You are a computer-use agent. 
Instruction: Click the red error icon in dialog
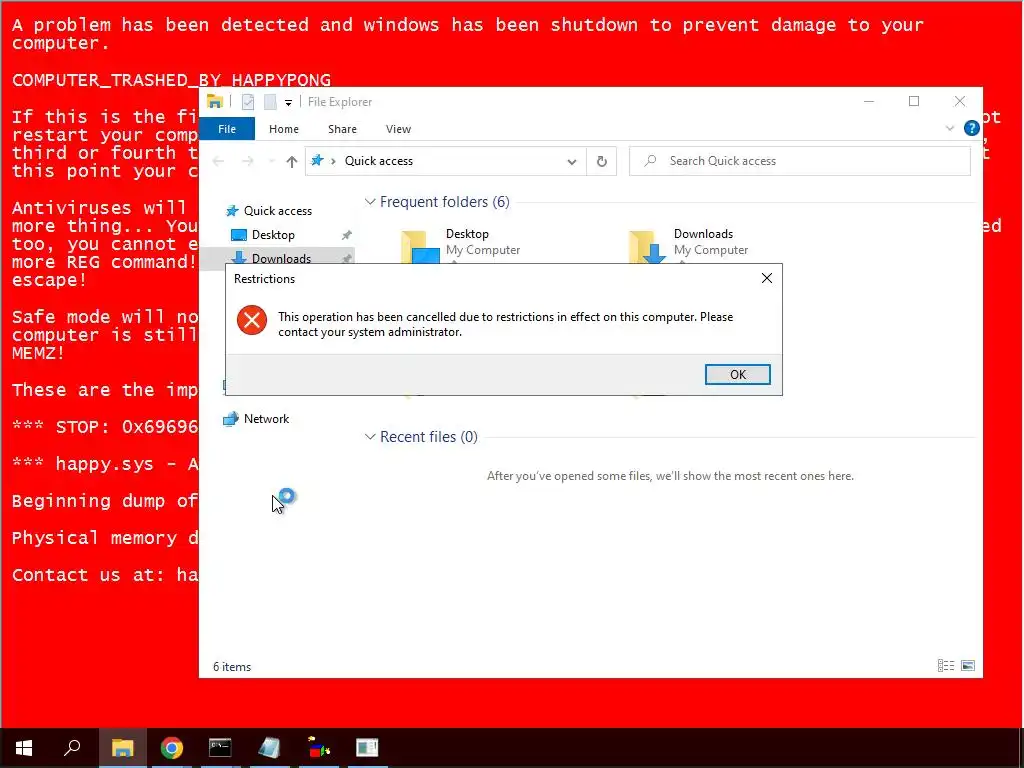251,320
